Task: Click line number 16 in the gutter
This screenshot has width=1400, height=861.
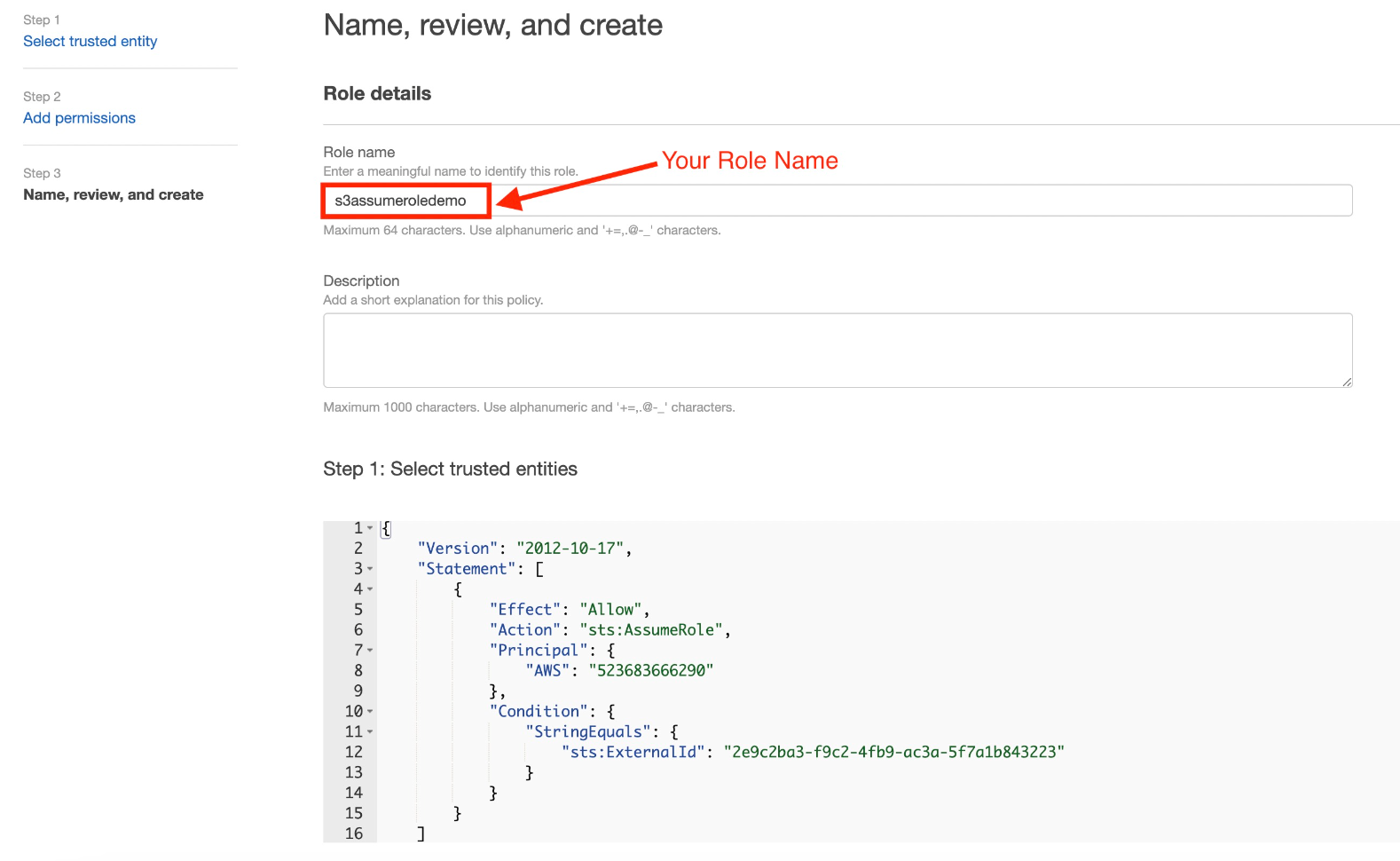Action: [x=354, y=833]
